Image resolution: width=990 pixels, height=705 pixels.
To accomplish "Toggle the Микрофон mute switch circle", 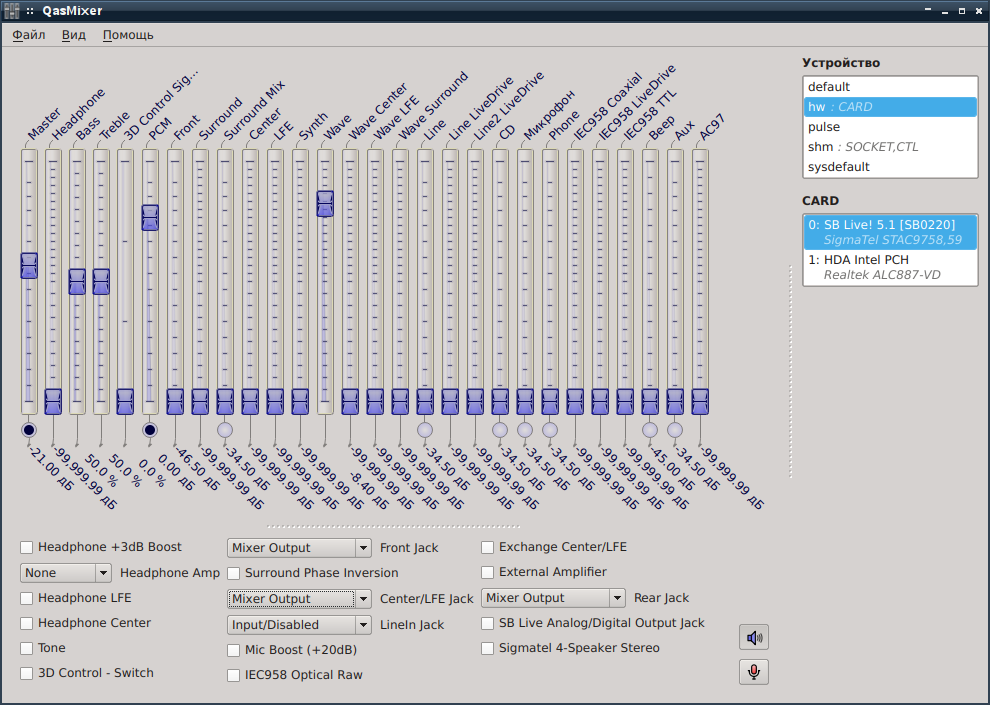I will click(525, 430).
